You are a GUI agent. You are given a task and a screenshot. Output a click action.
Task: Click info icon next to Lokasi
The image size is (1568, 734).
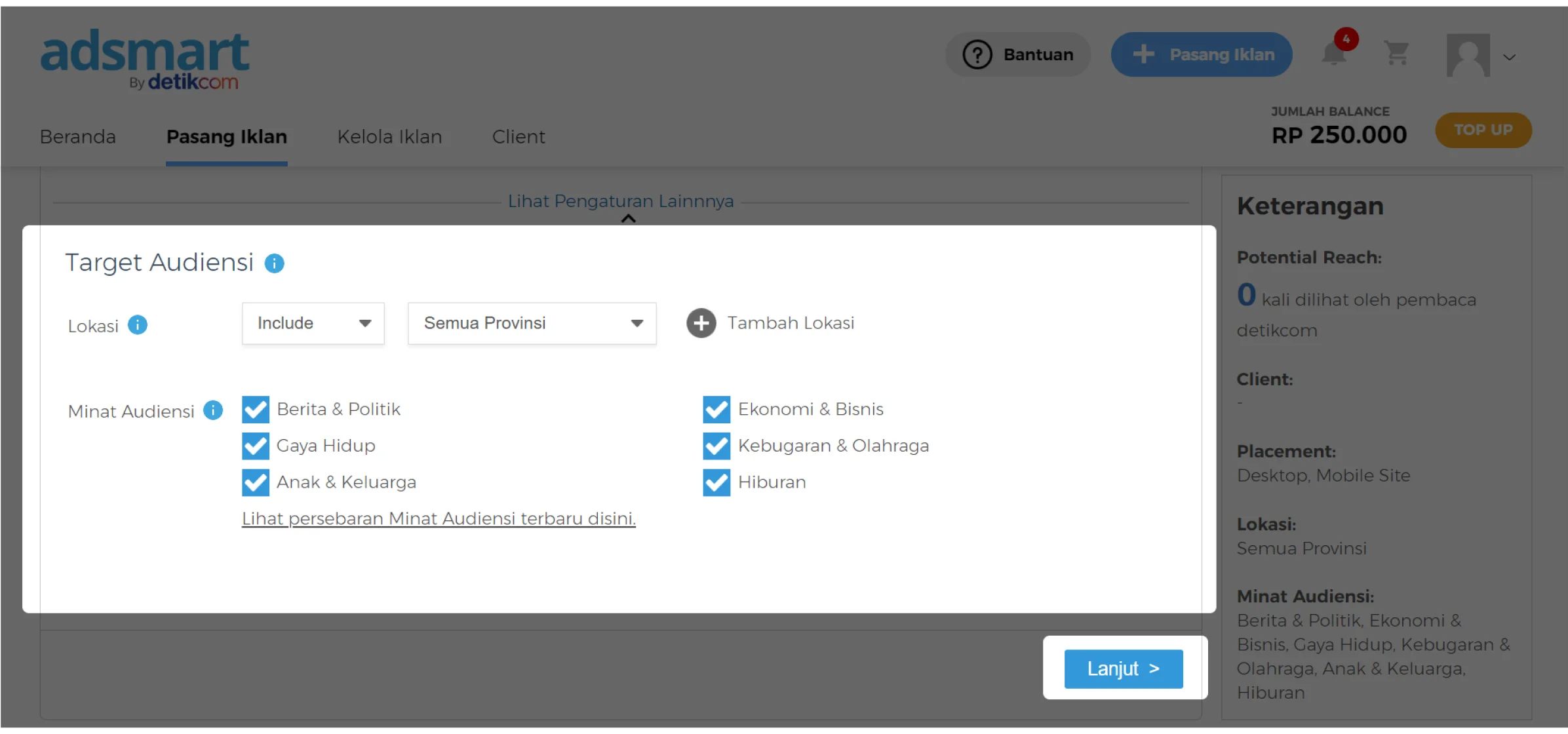click(137, 325)
